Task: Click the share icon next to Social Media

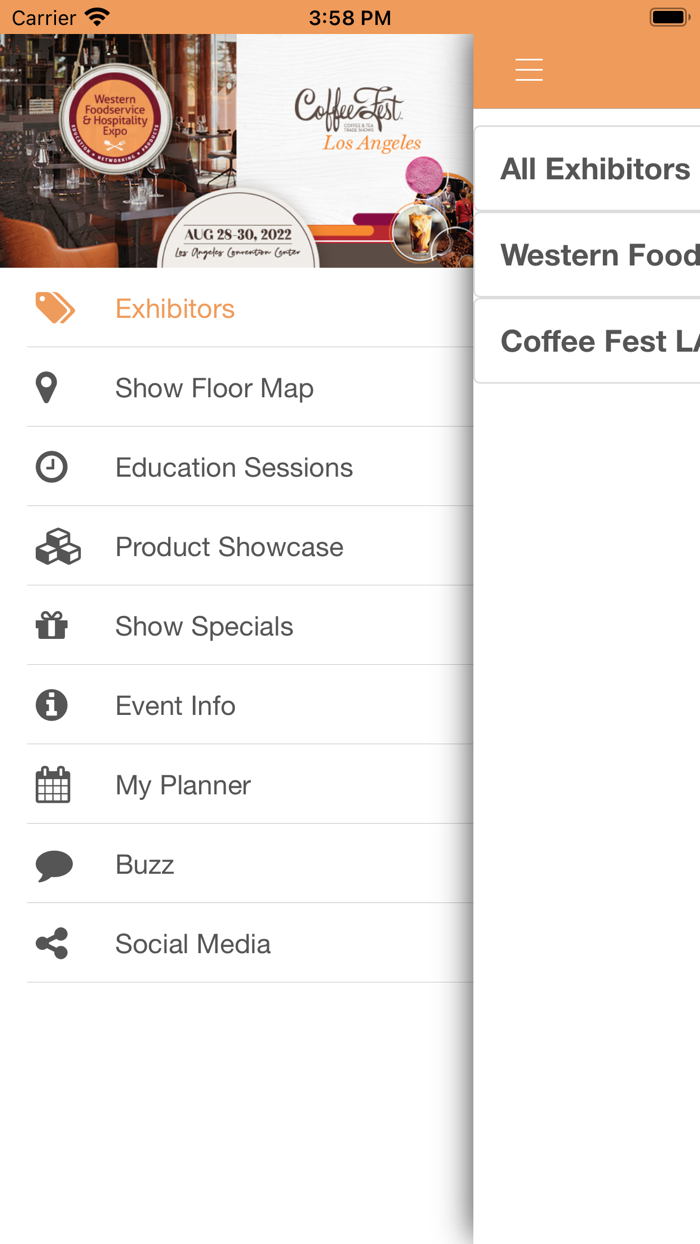Action: pyautogui.click(x=51, y=943)
